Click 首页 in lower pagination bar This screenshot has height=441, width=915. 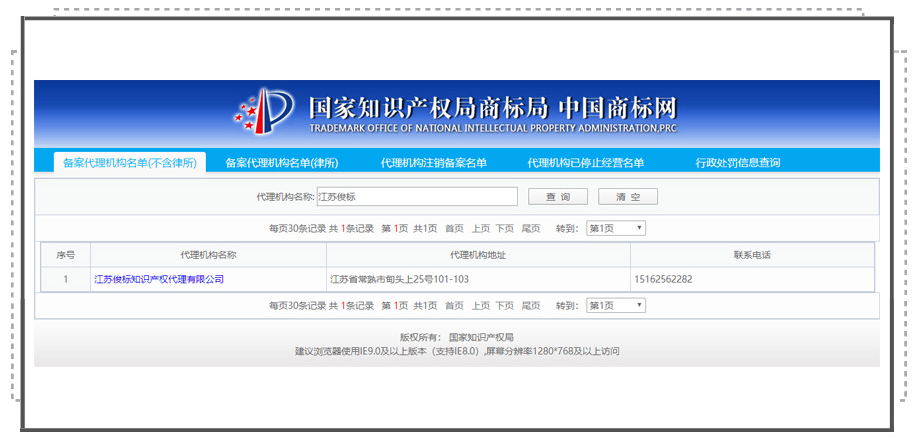click(454, 305)
